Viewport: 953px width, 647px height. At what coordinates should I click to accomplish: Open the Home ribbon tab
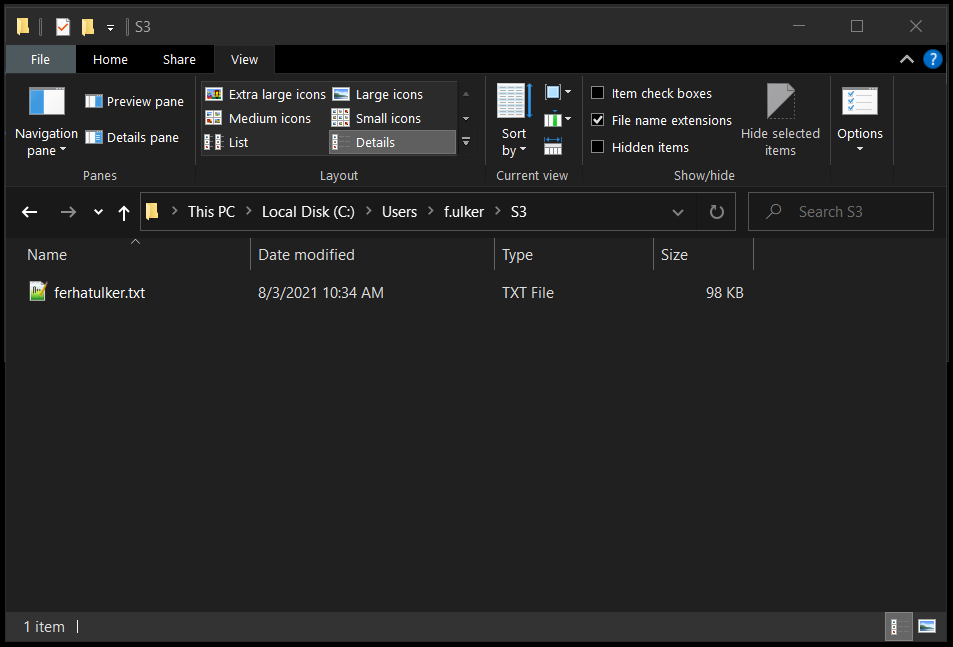click(x=110, y=59)
